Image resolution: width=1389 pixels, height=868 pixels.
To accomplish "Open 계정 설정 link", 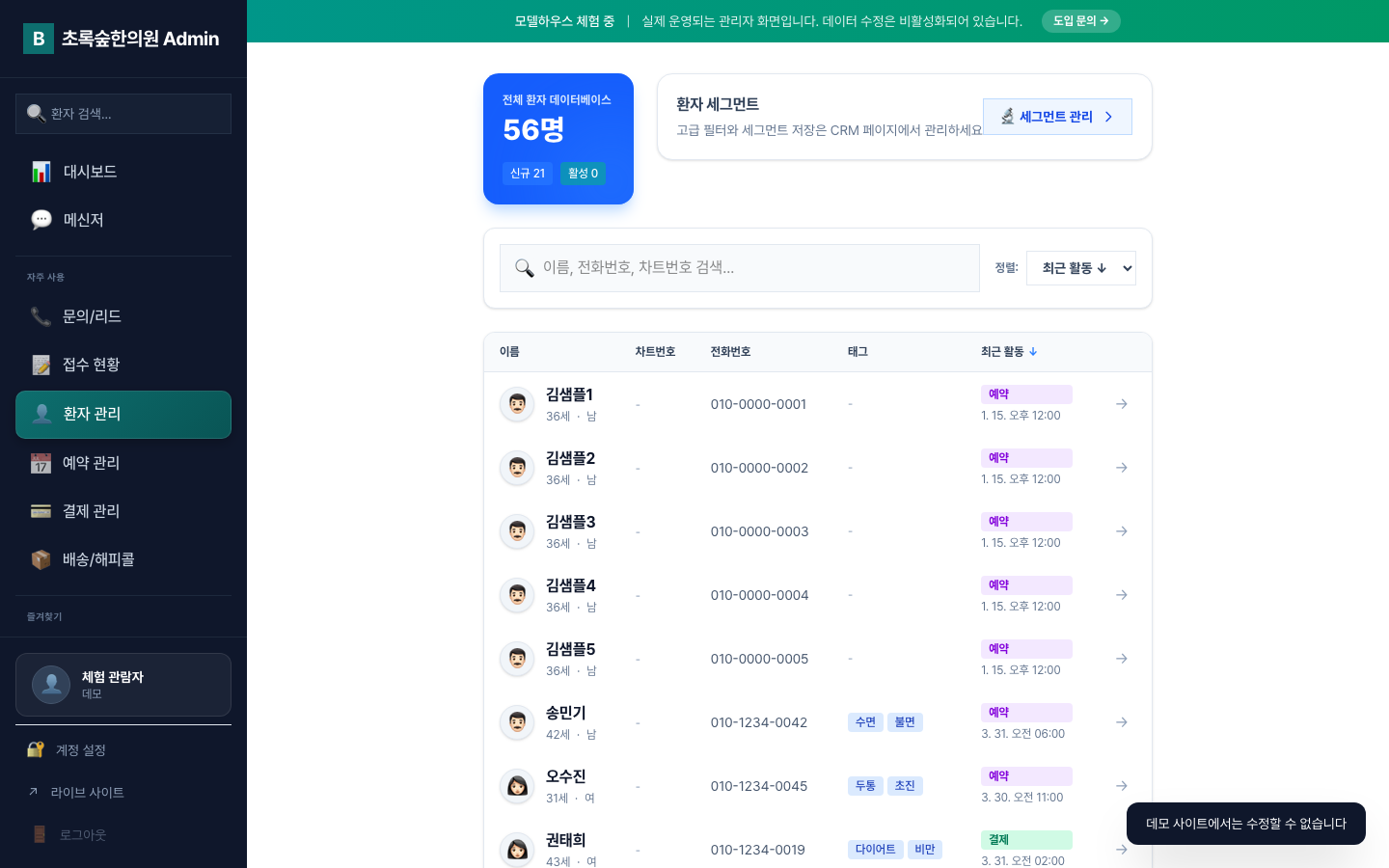I will [123, 750].
